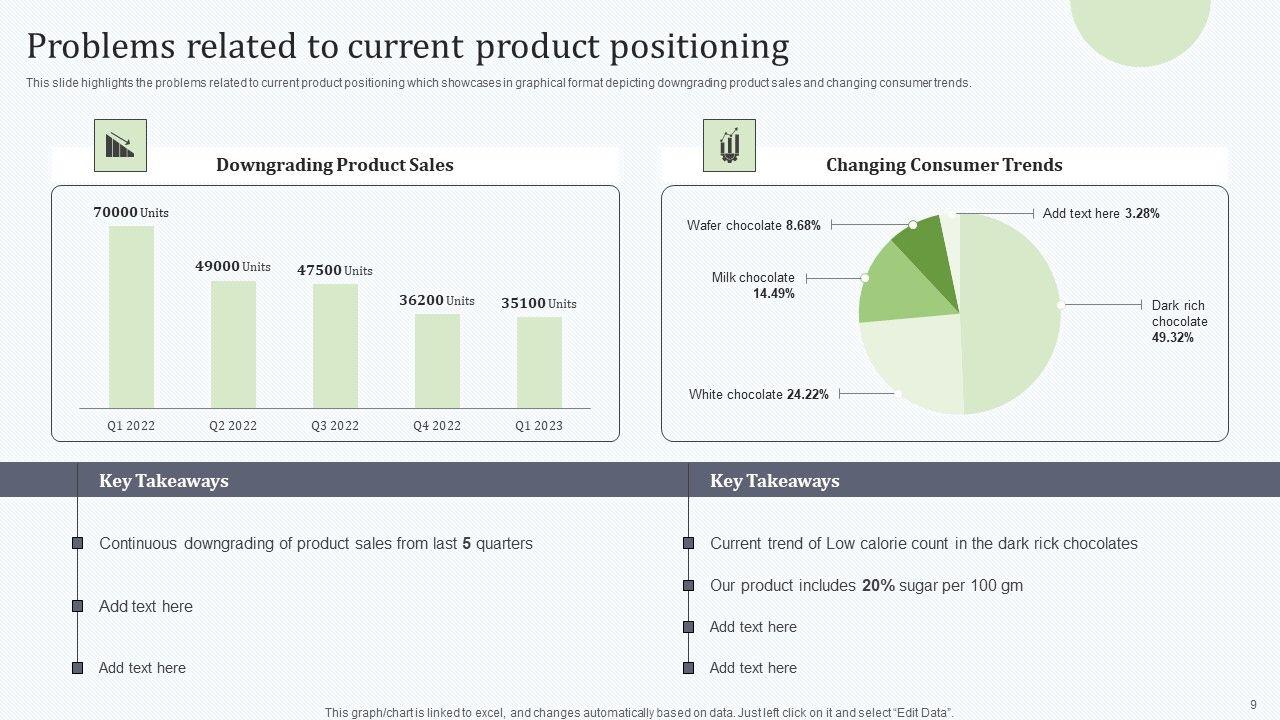Click the 70000 Units data label
Screen dimensions: 1280x720
(x=131, y=212)
